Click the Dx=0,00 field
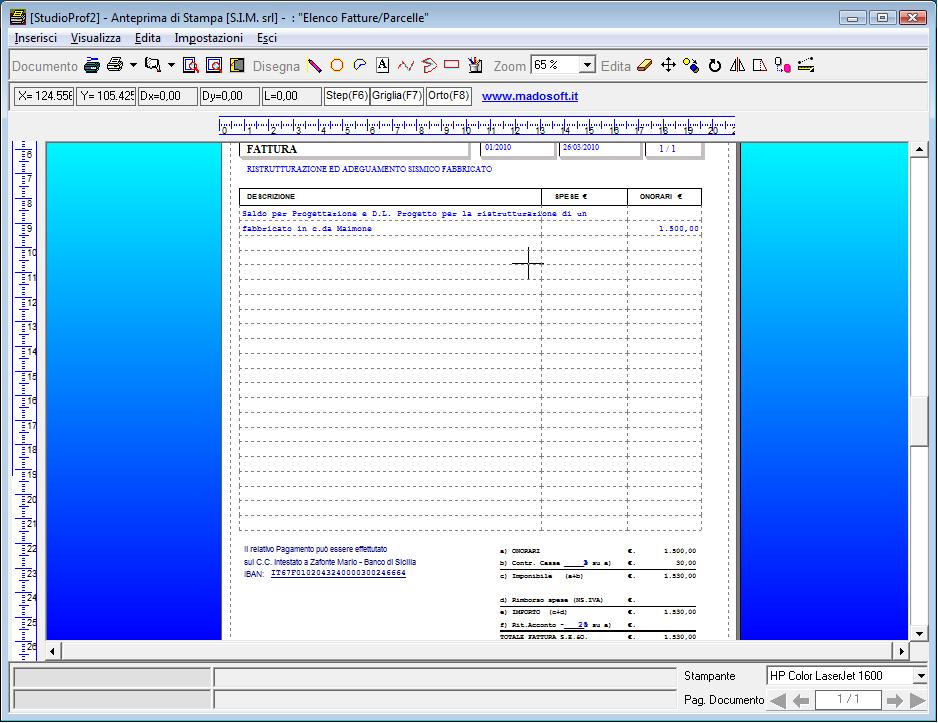The width and height of the screenshot is (938, 723). coord(168,96)
